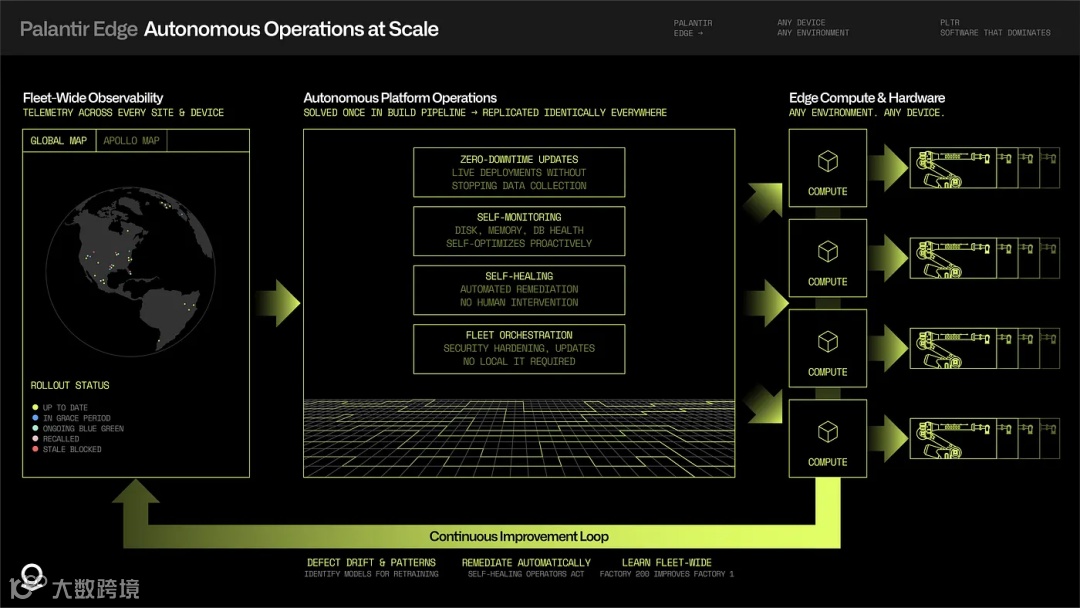Open the SELF-MONITORING box

(x=519, y=231)
